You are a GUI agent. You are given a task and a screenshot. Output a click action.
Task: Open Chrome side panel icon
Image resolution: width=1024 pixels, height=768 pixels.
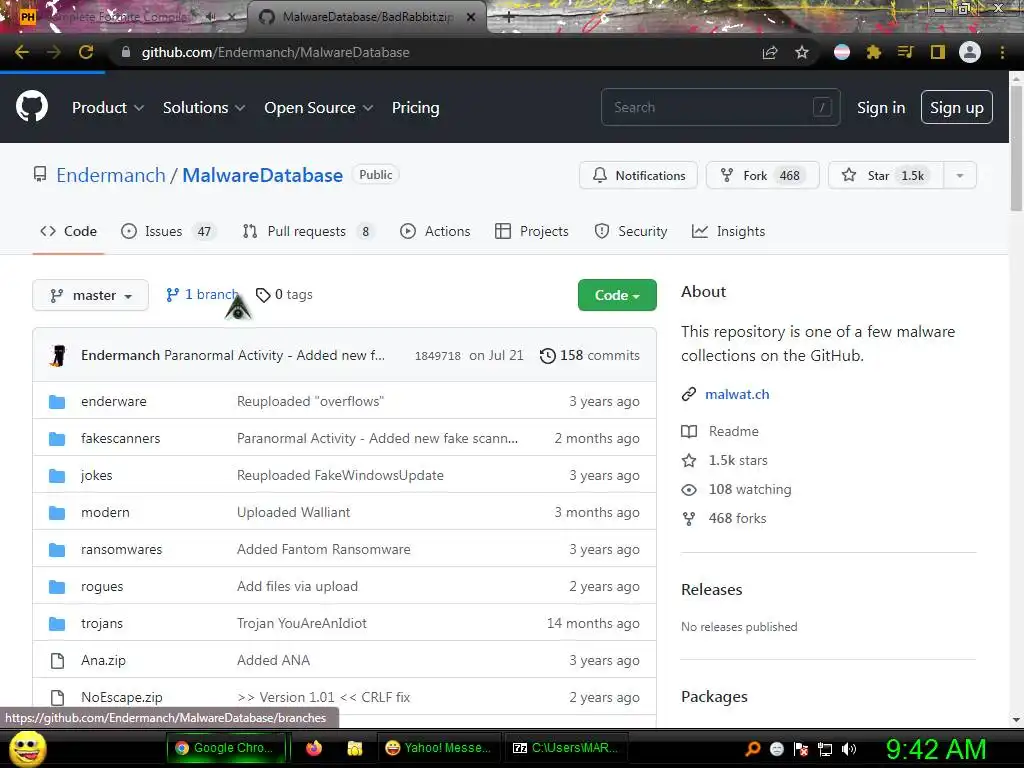[x=938, y=52]
